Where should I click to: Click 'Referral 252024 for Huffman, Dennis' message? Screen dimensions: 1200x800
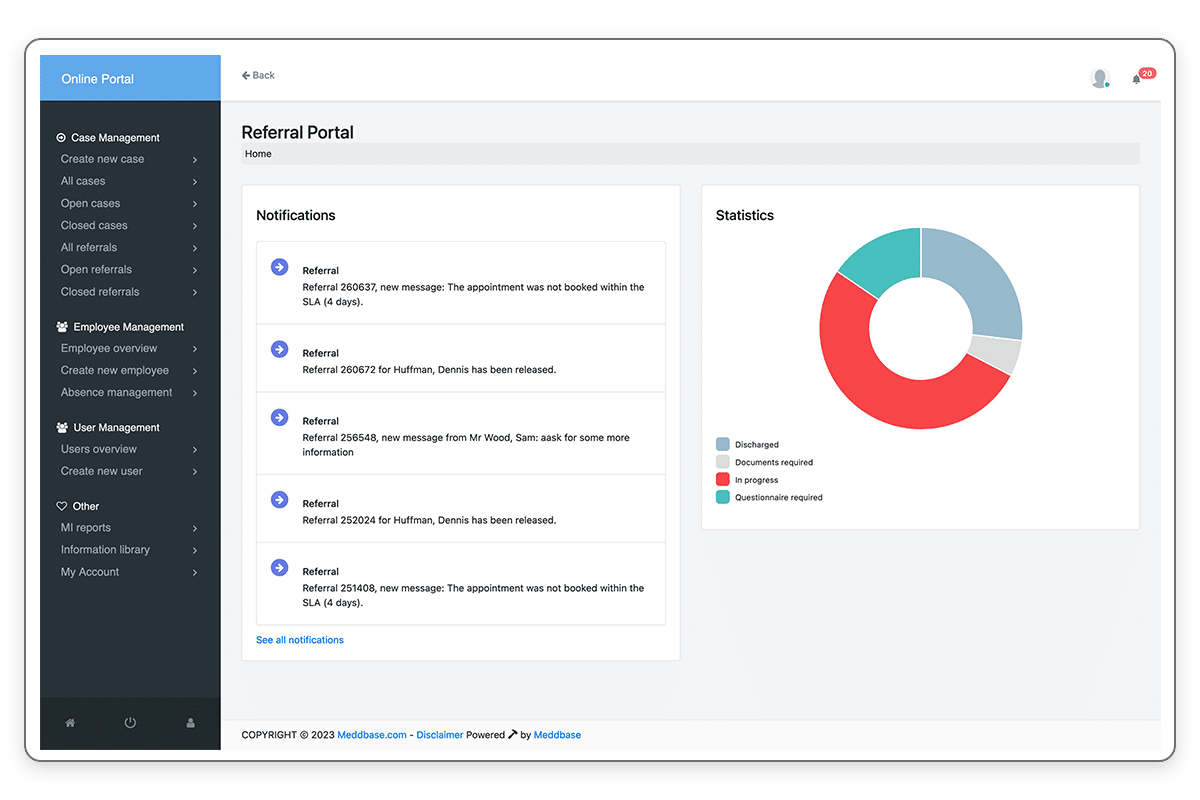429,520
